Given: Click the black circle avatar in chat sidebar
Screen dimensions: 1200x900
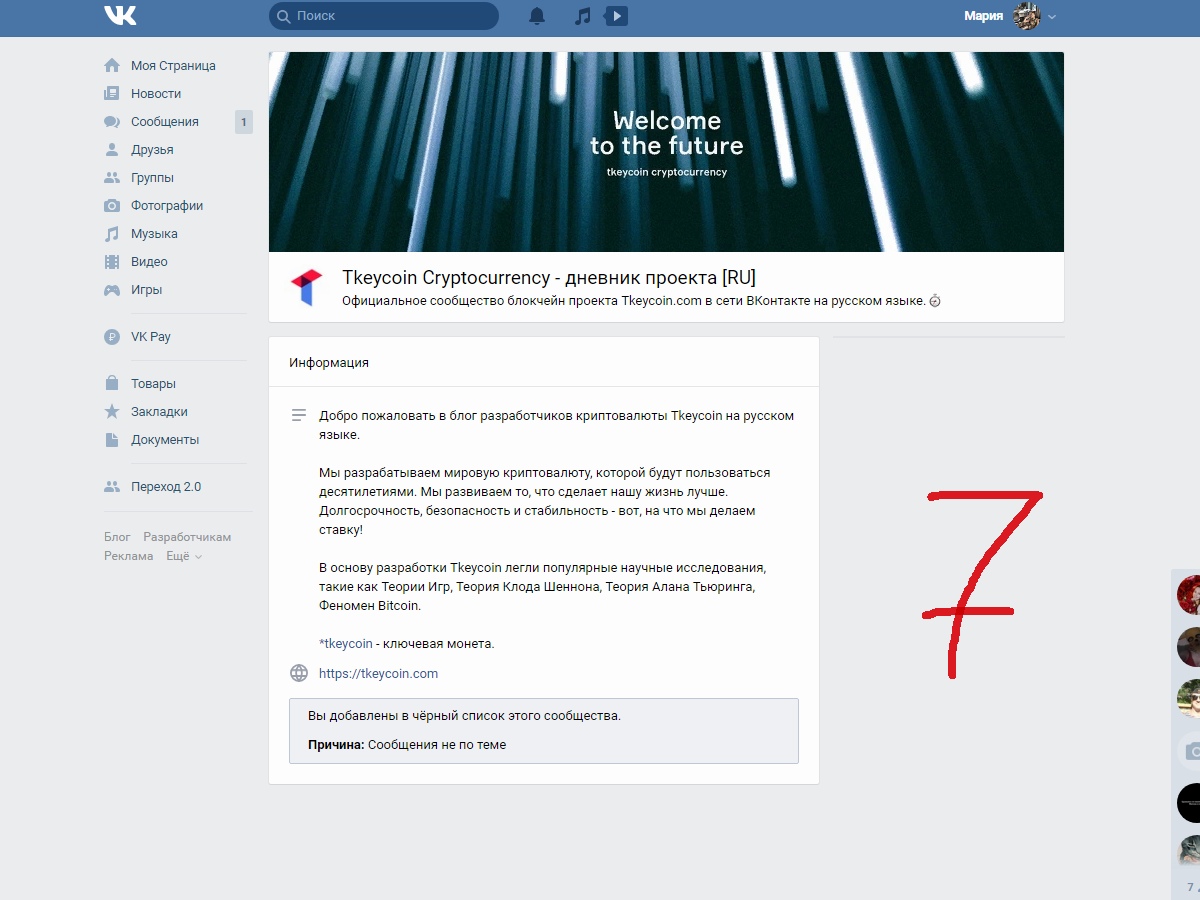Looking at the screenshot, I should coord(1190,803).
